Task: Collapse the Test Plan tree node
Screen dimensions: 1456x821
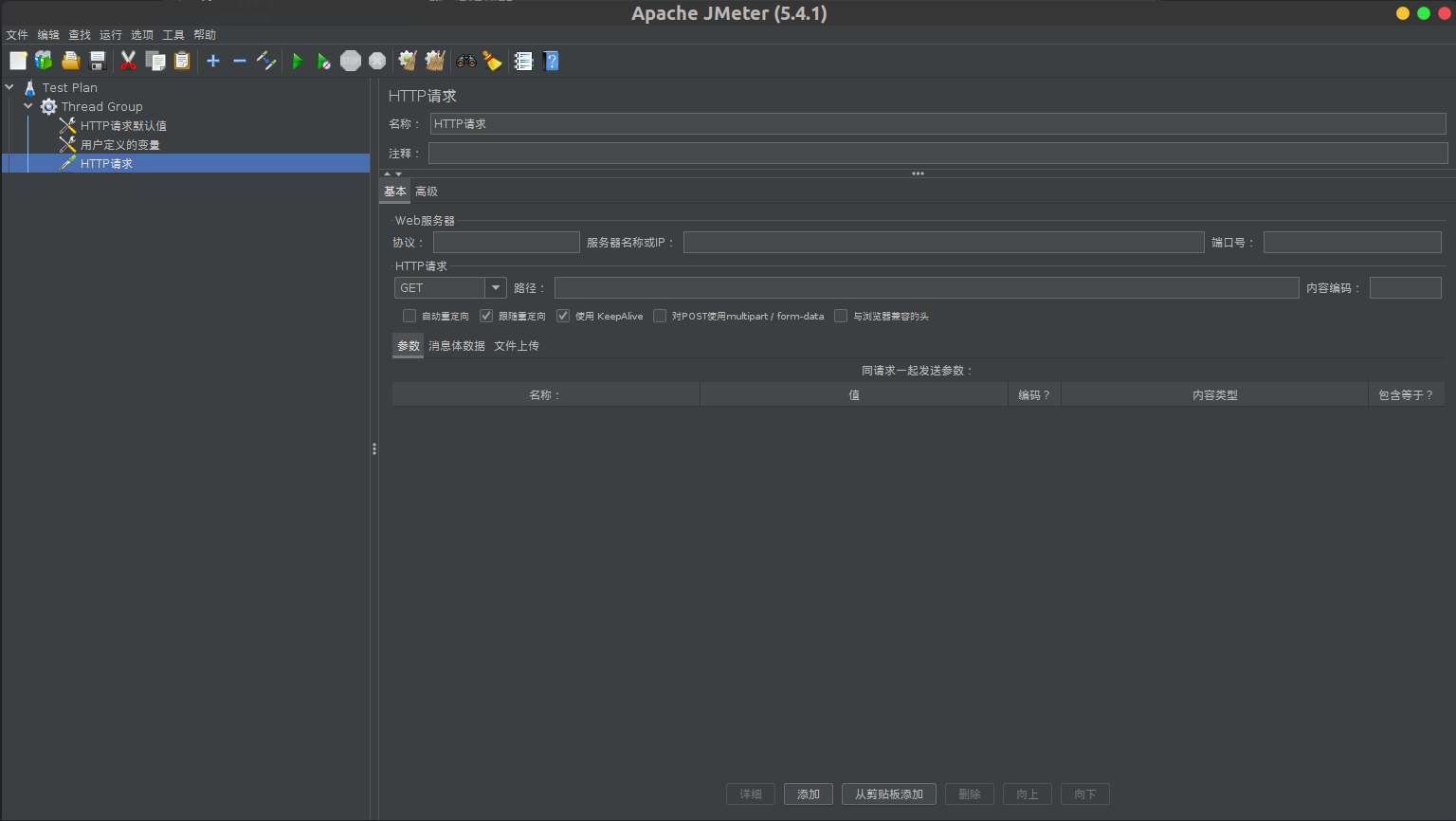Action: pyautogui.click(x=9, y=87)
